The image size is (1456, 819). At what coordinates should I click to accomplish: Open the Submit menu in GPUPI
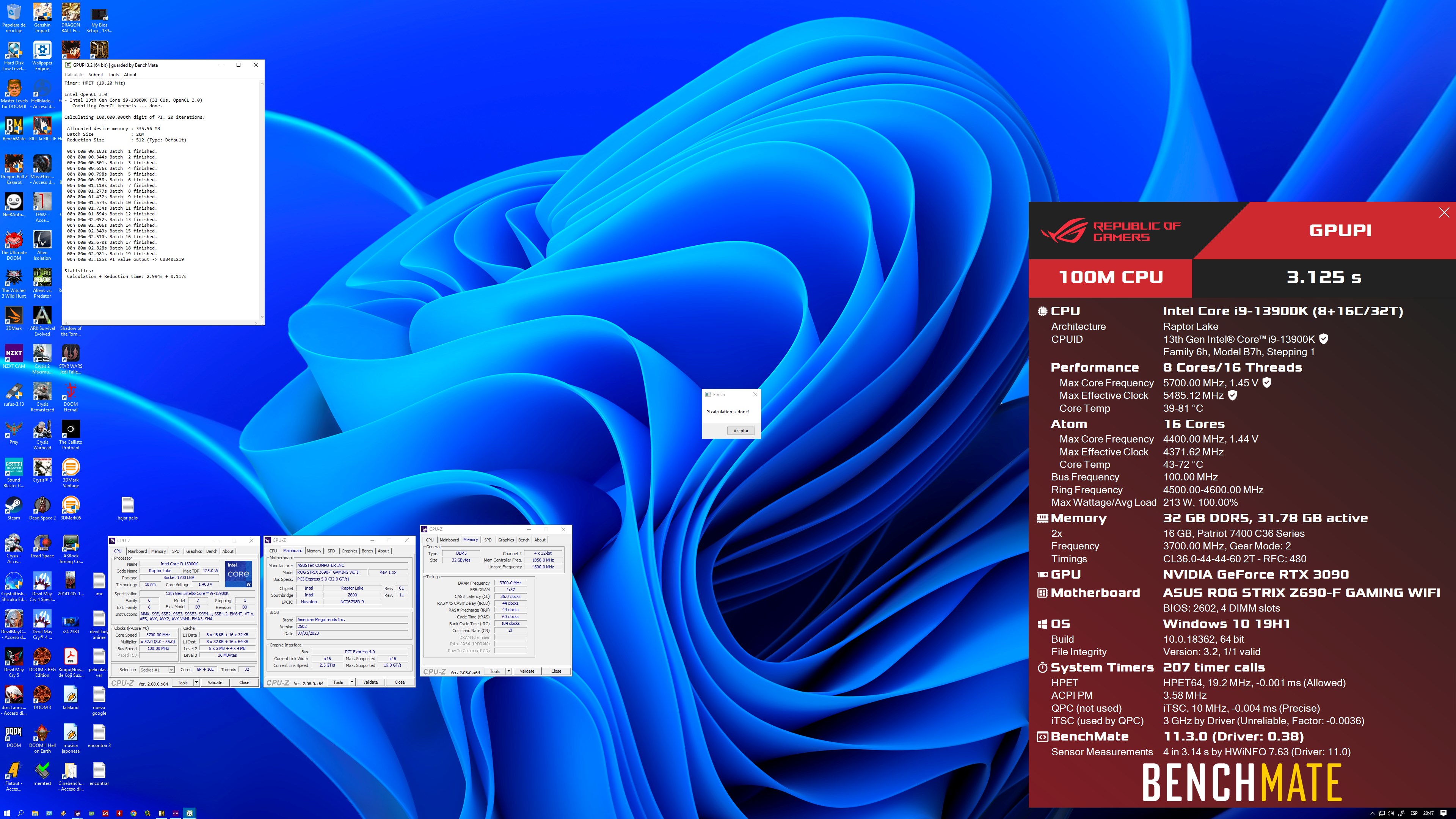point(96,75)
